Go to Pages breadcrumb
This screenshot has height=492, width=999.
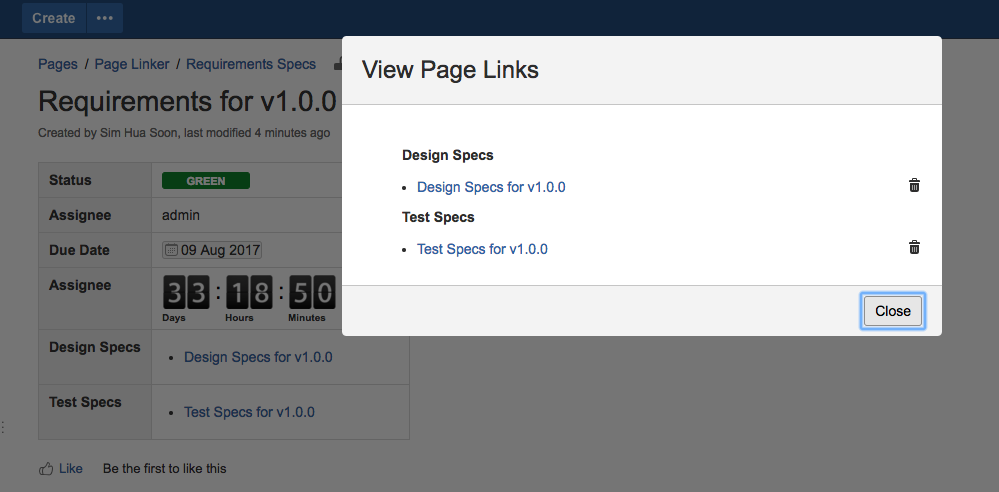pyautogui.click(x=58, y=64)
